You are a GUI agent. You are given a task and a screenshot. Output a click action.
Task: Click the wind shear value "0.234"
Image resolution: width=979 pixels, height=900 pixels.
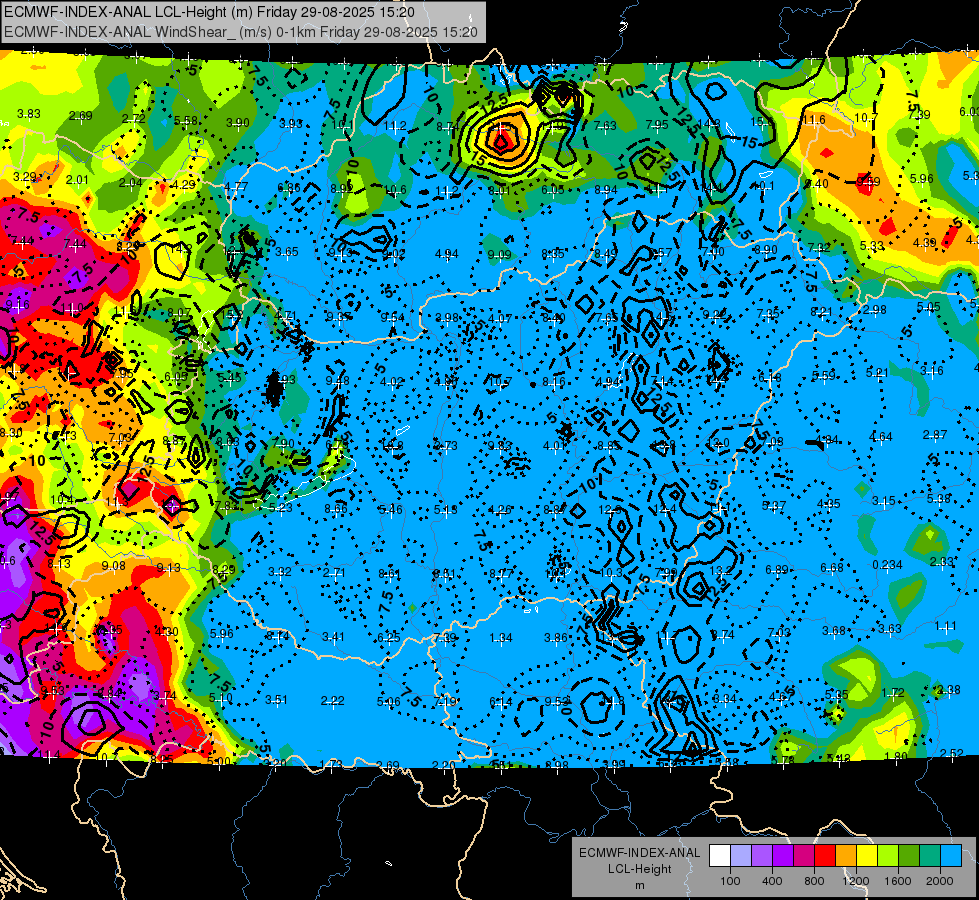887,565
